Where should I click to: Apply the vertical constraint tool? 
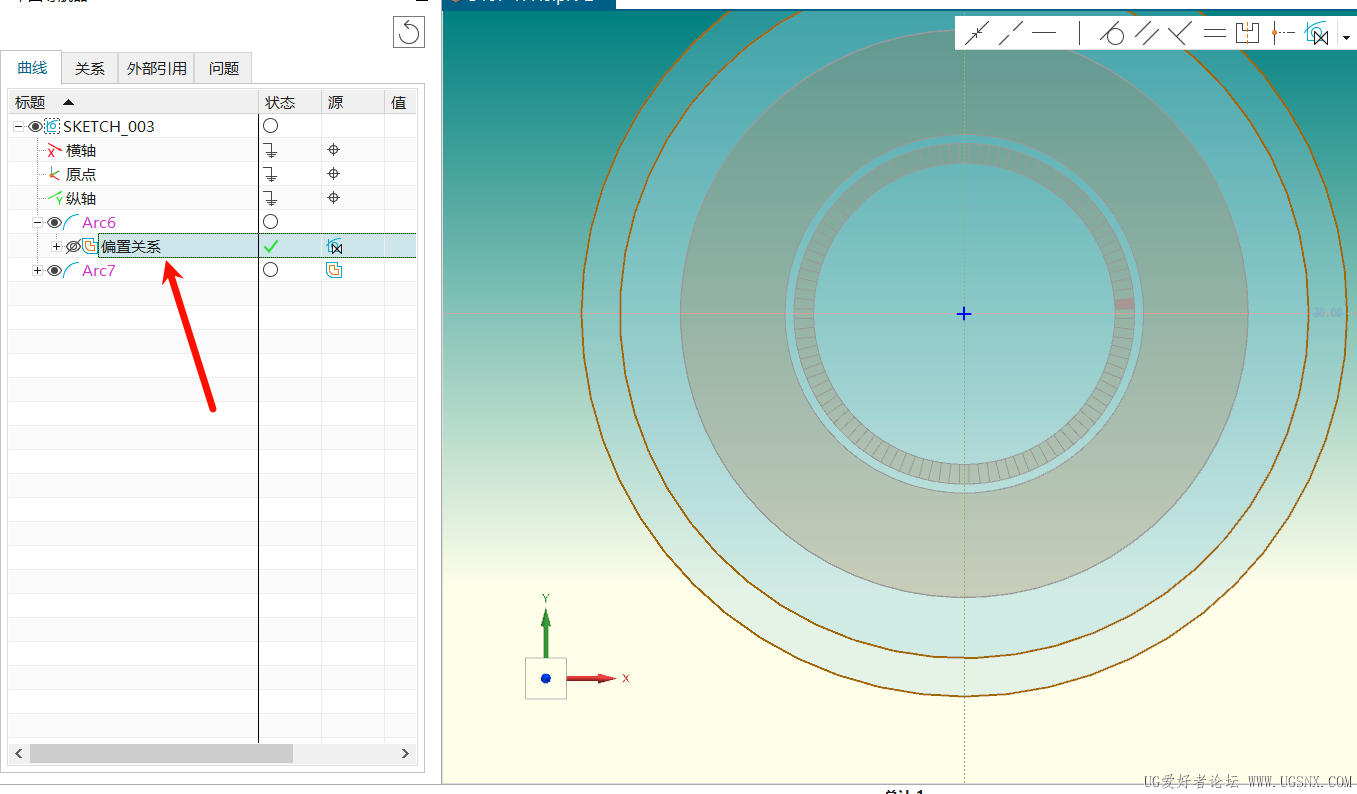click(x=1079, y=34)
